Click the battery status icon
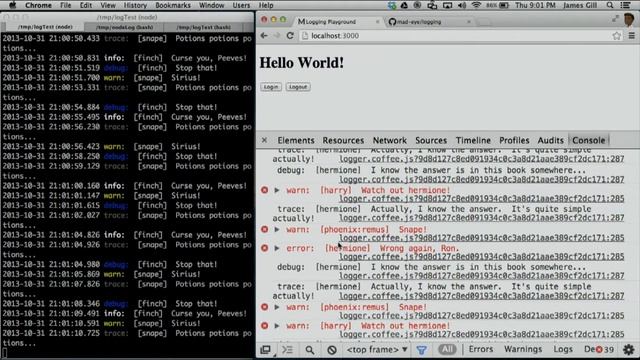Viewport: 640px width, 360px height. pyautogui.click(x=504, y=5)
